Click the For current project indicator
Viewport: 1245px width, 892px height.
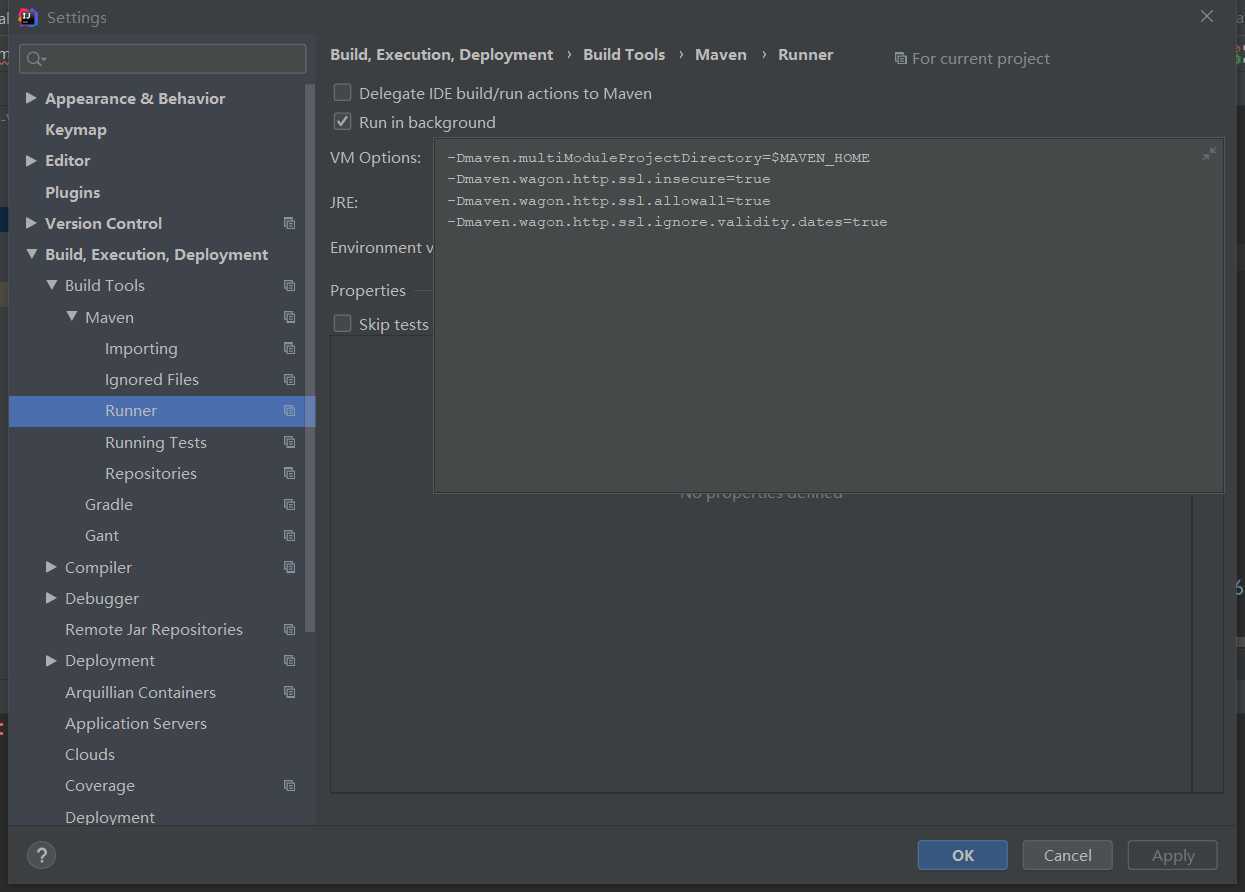[x=972, y=59]
